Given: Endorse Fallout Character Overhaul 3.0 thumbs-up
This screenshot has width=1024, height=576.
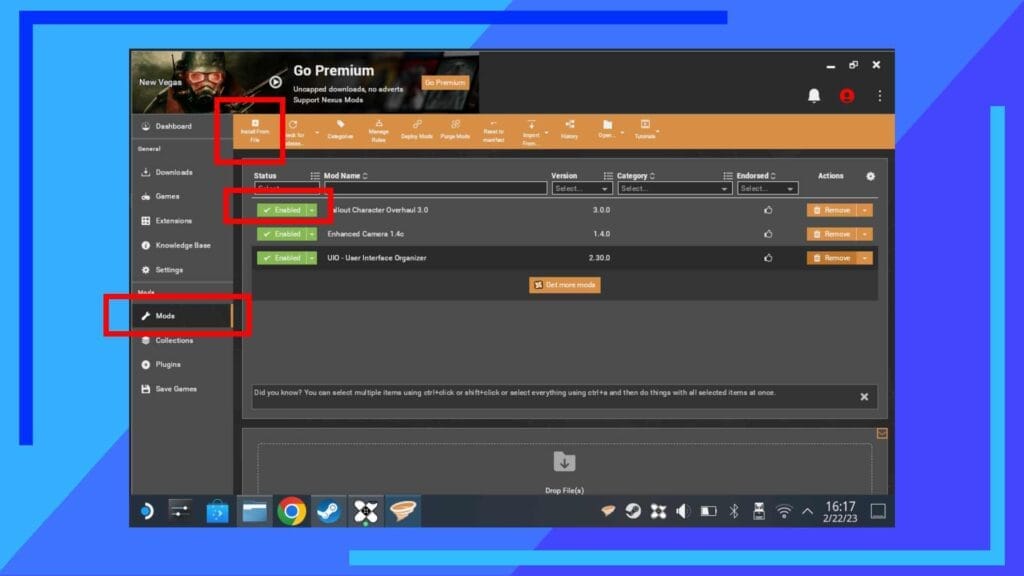Looking at the screenshot, I should tap(768, 210).
